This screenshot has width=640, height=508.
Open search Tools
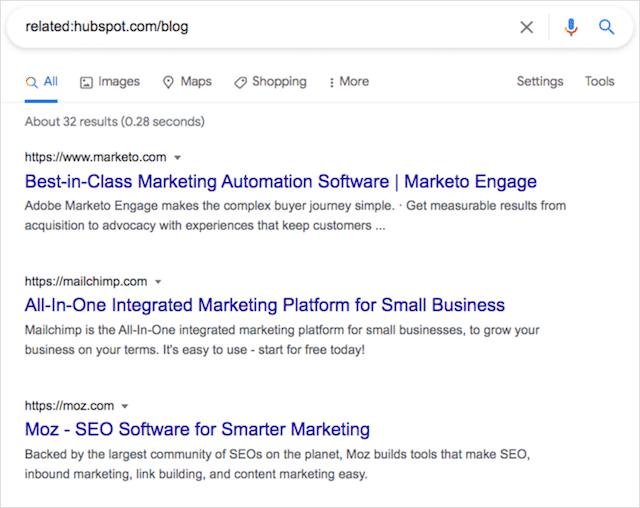click(x=600, y=82)
